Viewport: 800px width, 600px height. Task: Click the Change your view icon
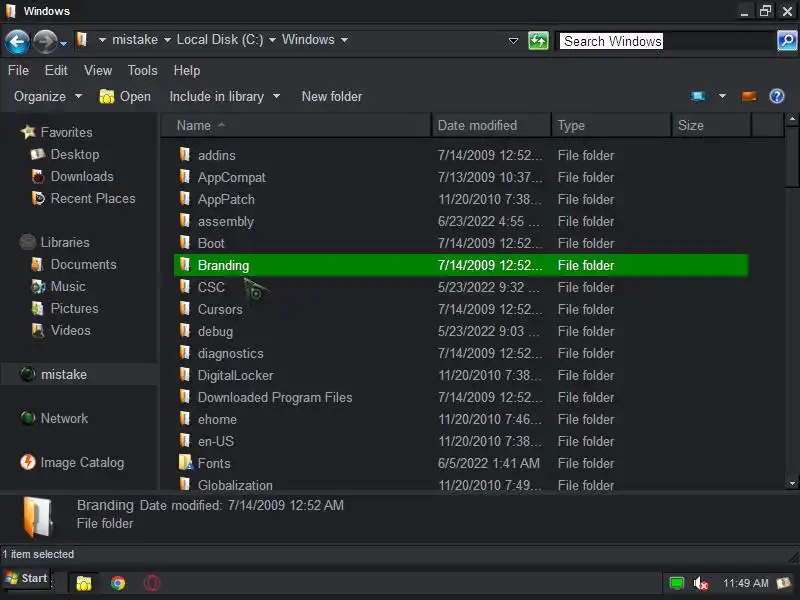pos(698,96)
